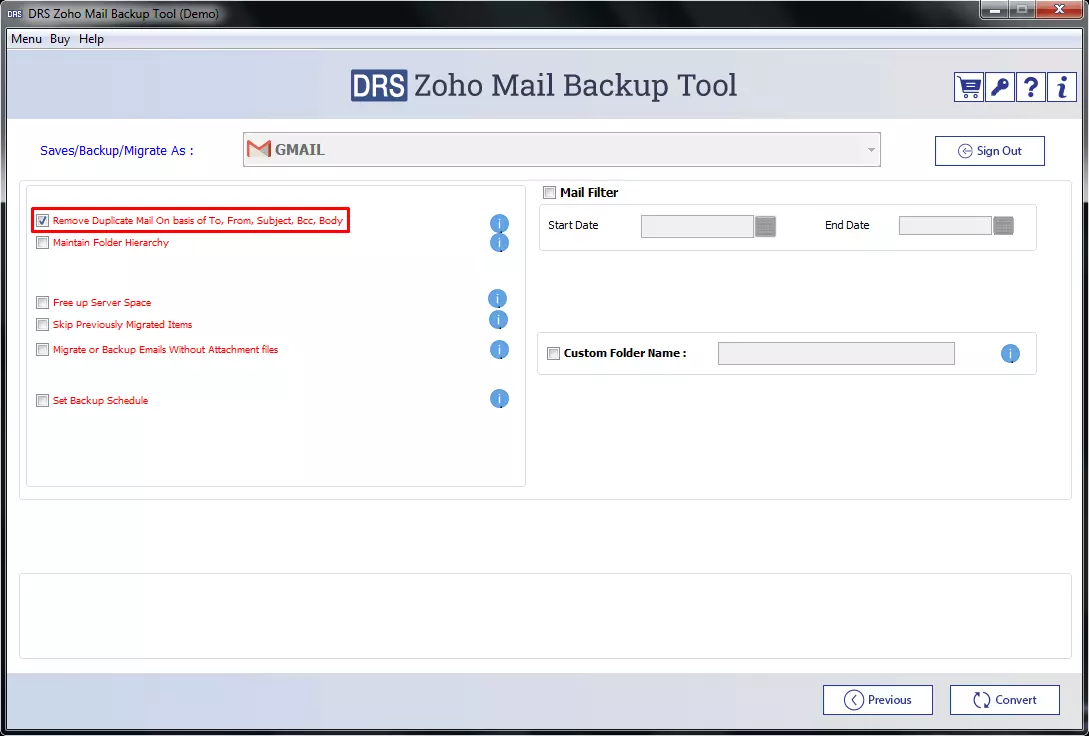Click the Sign Out button

click(990, 151)
